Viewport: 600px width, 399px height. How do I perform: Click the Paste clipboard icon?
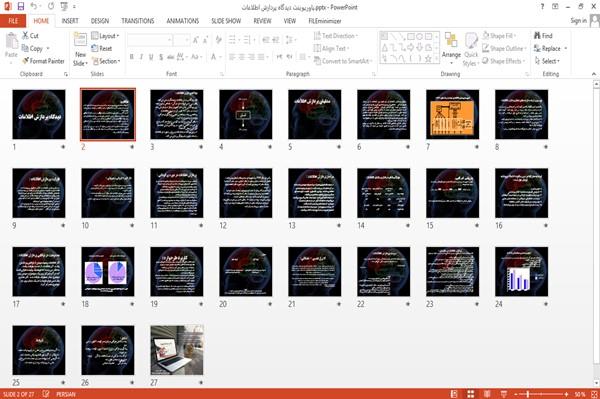11,42
